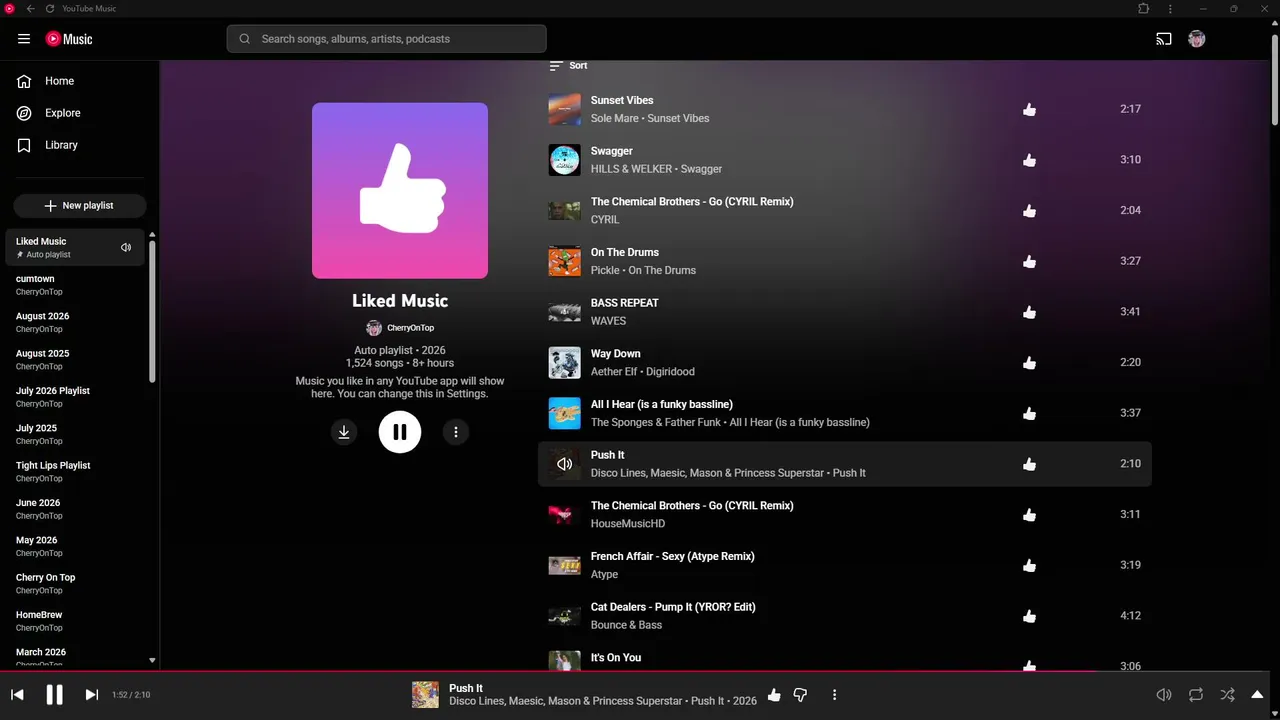Screen dimensions: 1280x720
Task: Click the Swagger album thumbnail
Action: (564, 160)
